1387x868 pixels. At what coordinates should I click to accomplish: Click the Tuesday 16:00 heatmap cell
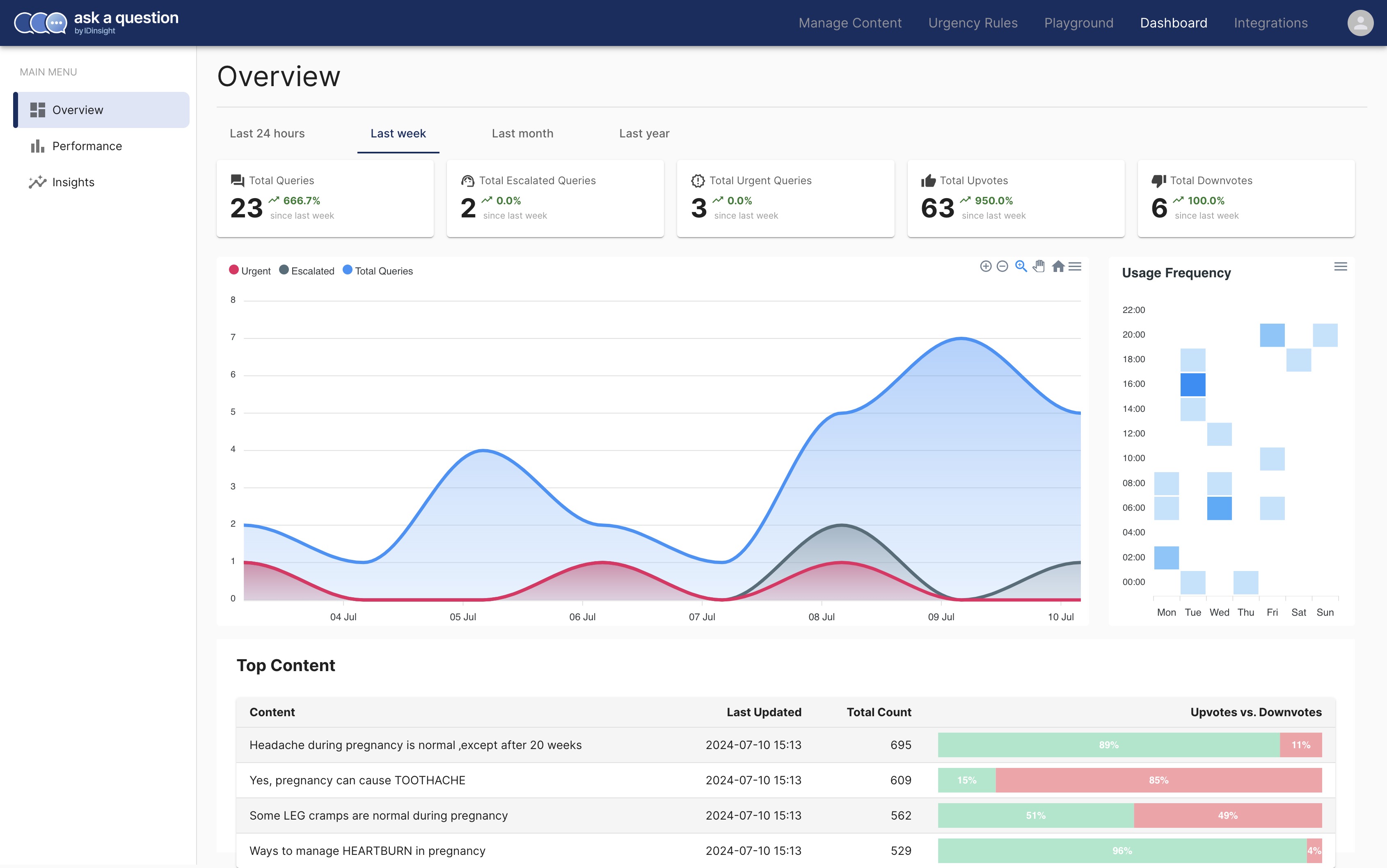(1193, 385)
